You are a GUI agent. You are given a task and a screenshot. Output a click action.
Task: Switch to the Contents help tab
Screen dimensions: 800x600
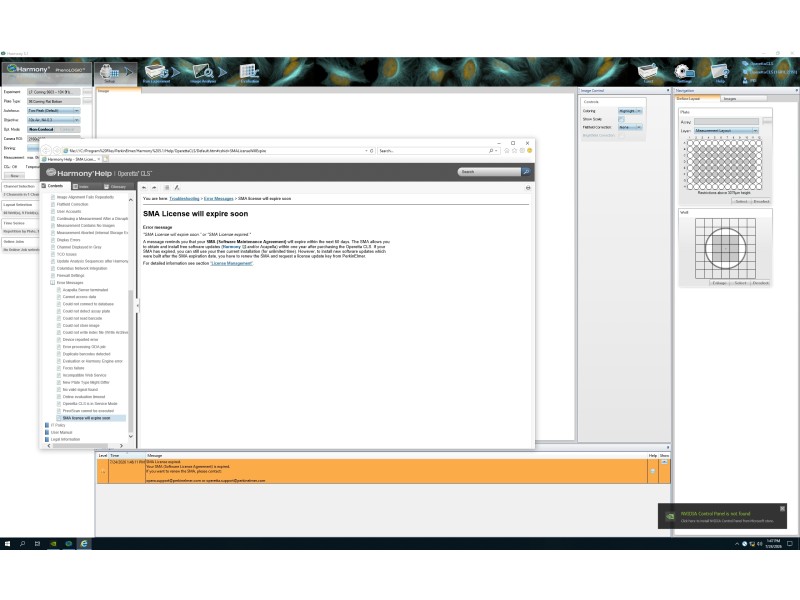tap(53, 186)
